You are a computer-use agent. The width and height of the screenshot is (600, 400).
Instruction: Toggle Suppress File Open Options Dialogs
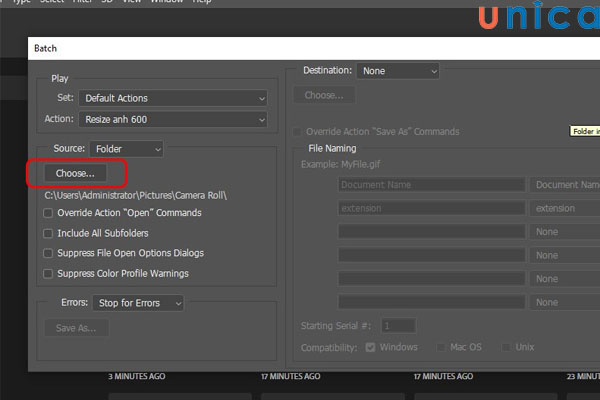[49, 253]
